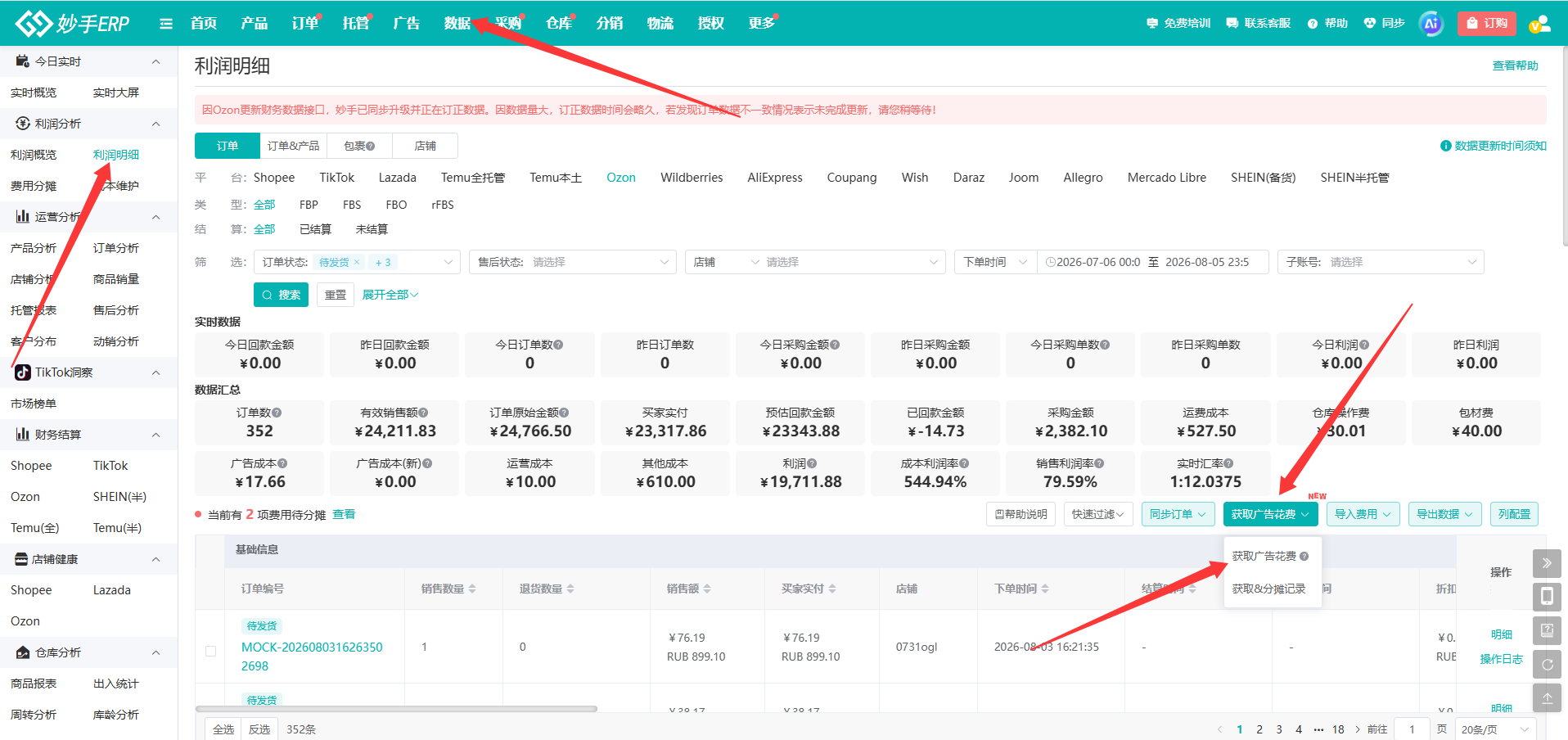The image size is (1568, 740).
Task: Remove the 待发货 tag from order status filter
Action: pyautogui.click(x=357, y=262)
